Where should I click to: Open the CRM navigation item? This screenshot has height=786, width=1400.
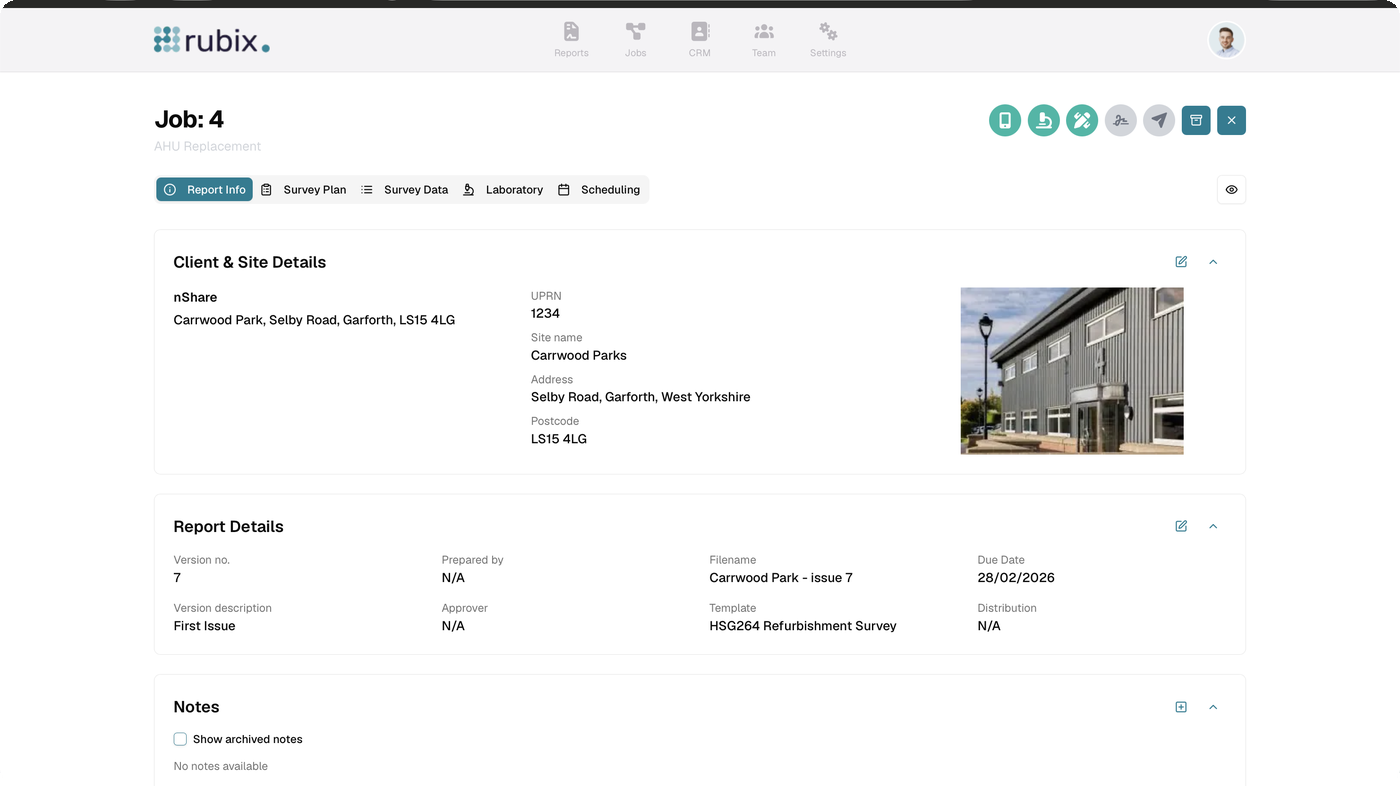tap(700, 40)
